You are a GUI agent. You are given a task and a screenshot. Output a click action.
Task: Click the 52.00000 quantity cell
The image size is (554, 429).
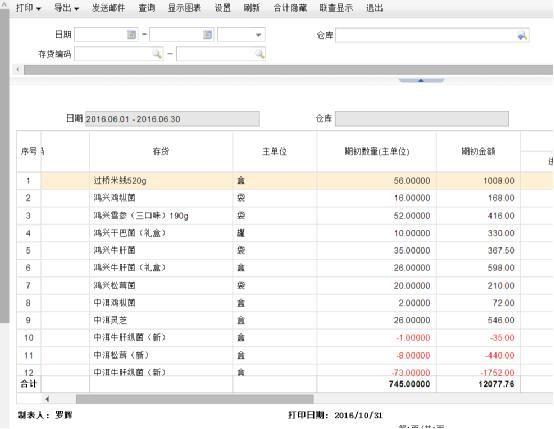377,216
